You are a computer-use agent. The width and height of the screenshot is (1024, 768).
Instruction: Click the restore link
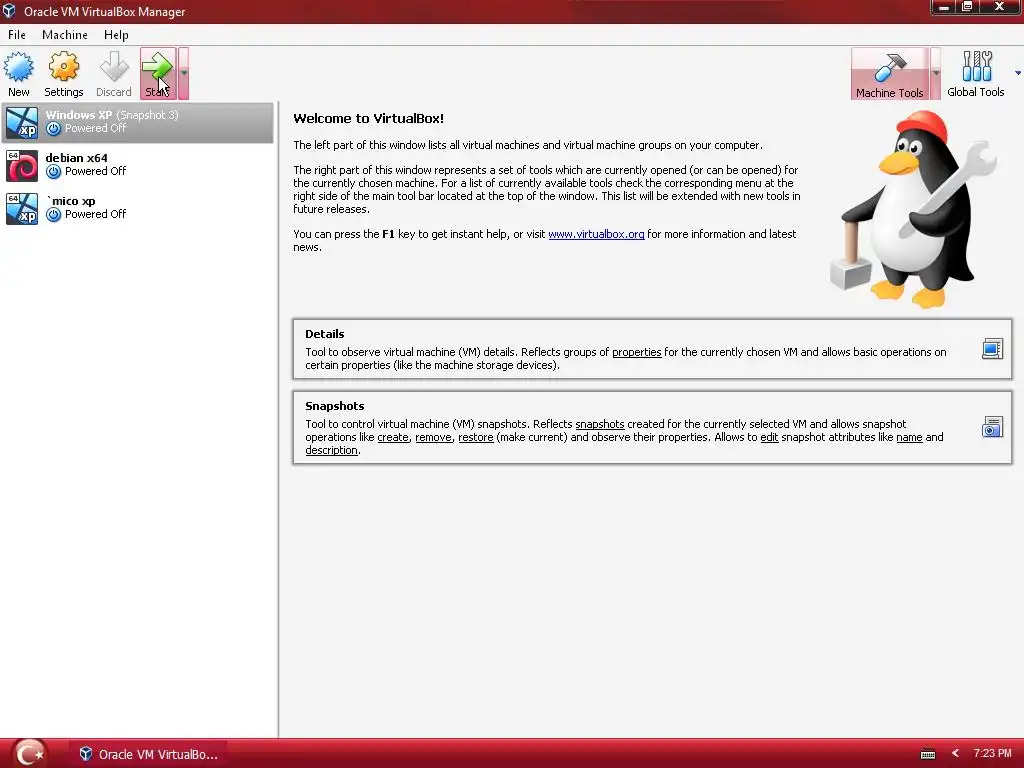click(x=475, y=437)
